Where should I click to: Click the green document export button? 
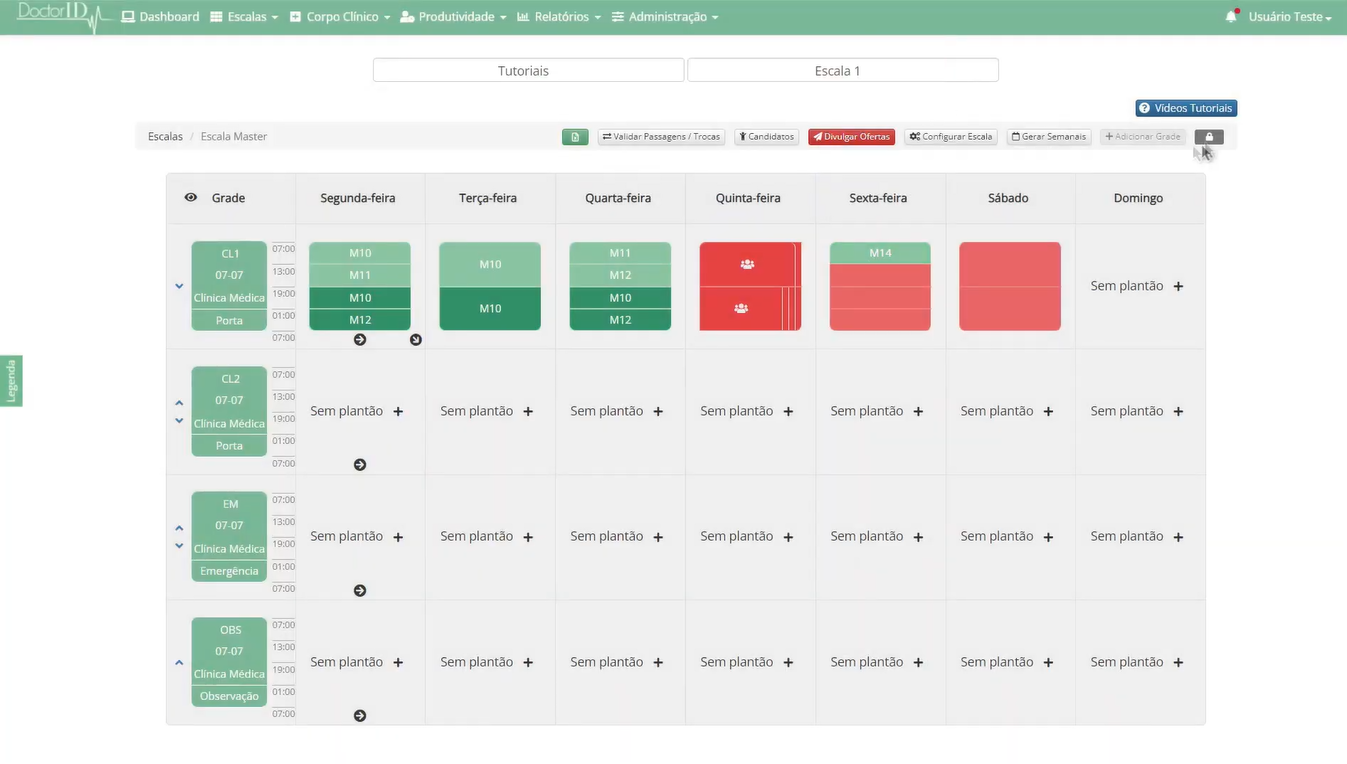[x=575, y=137]
